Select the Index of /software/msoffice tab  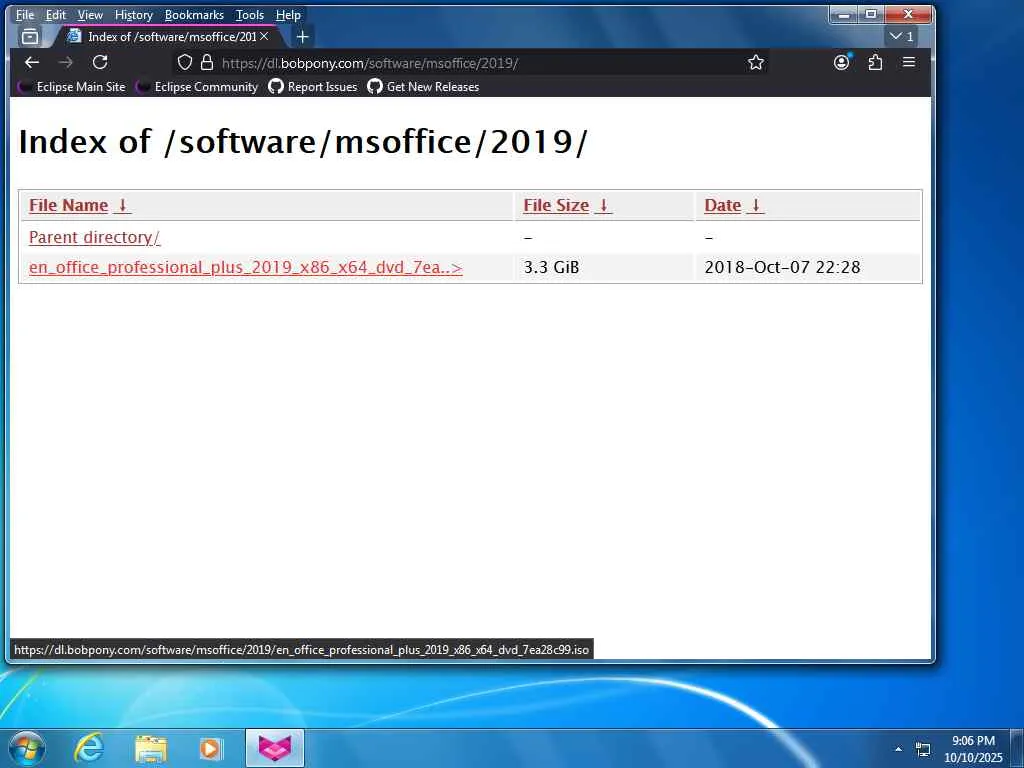[170, 37]
